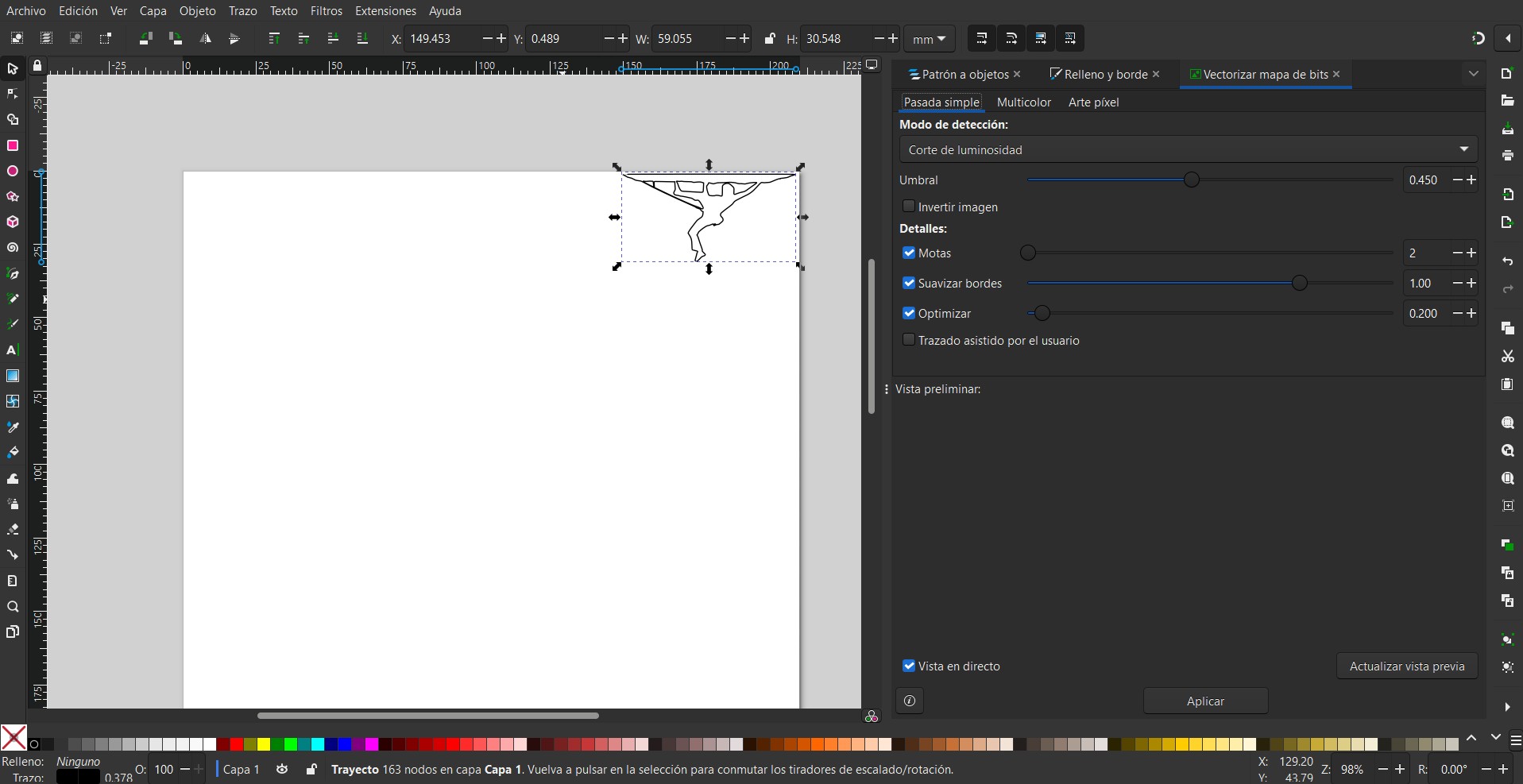The height and width of the screenshot is (784, 1523).
Task: Click the Aplicar button
Action: (x=1205, y=701)
